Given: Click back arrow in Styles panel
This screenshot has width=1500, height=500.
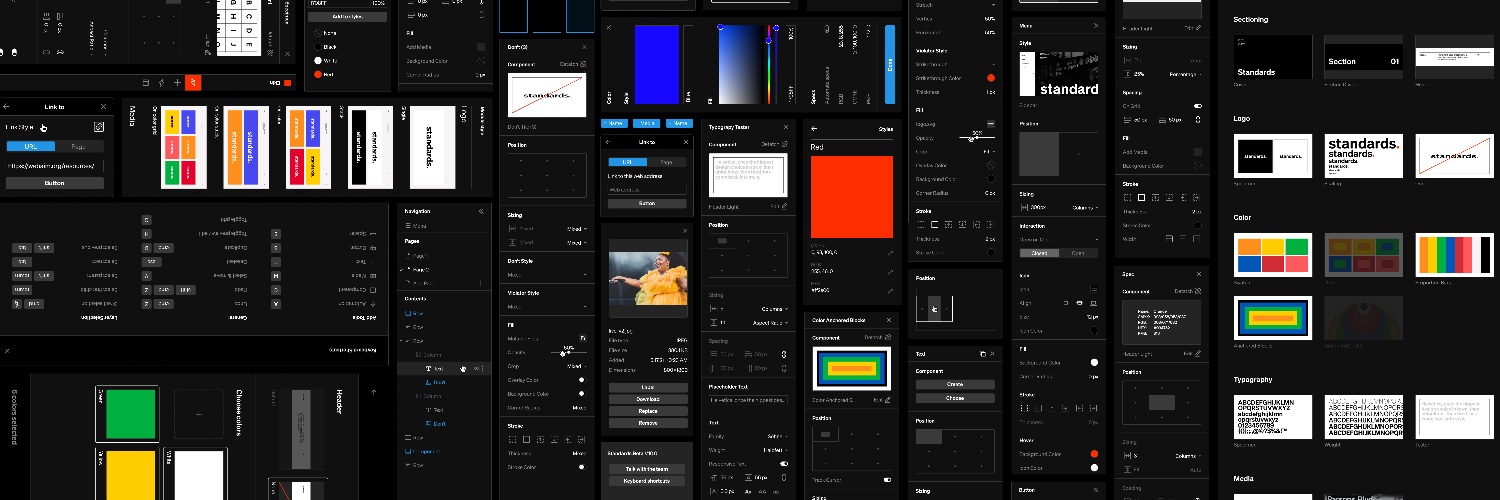Looking at the screenshot, I should [814, 128].
